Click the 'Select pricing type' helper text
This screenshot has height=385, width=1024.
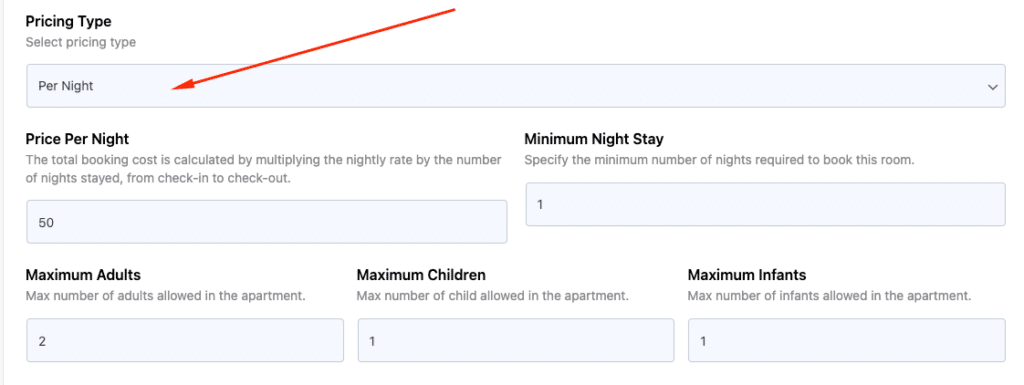click(x=81, y=42)
